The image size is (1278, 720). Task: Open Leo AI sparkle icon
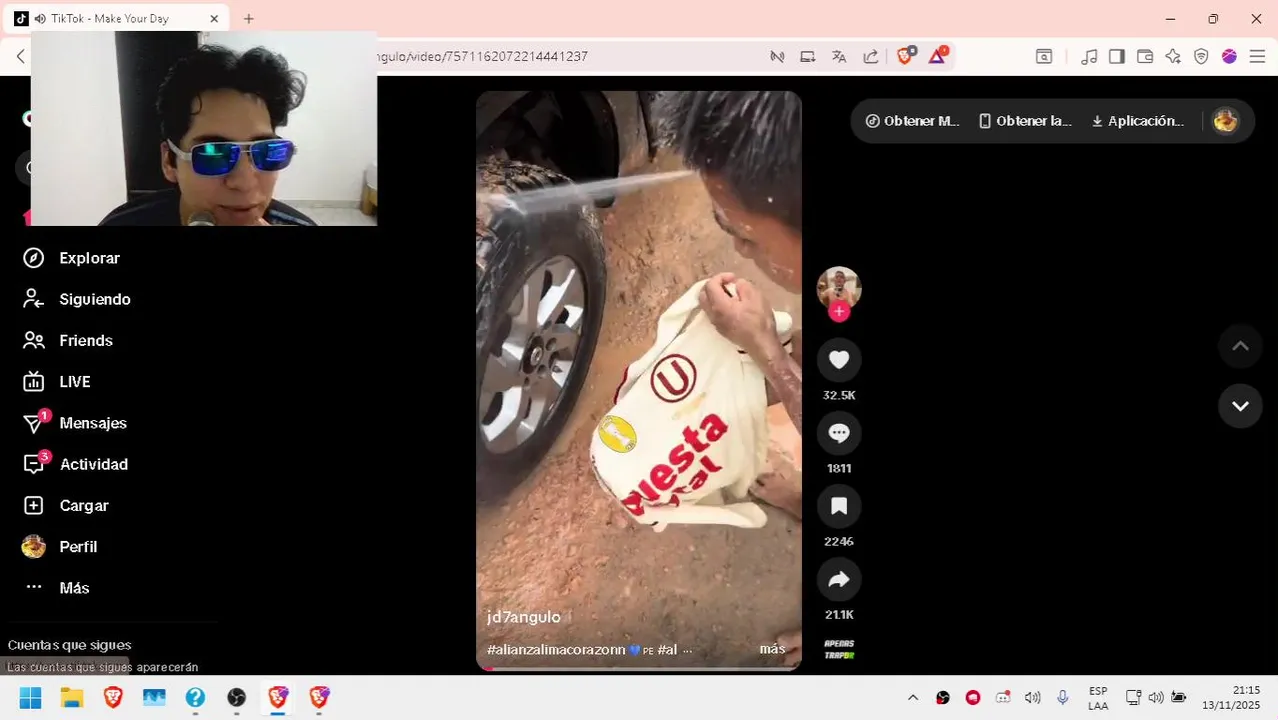coord(1173,56)
